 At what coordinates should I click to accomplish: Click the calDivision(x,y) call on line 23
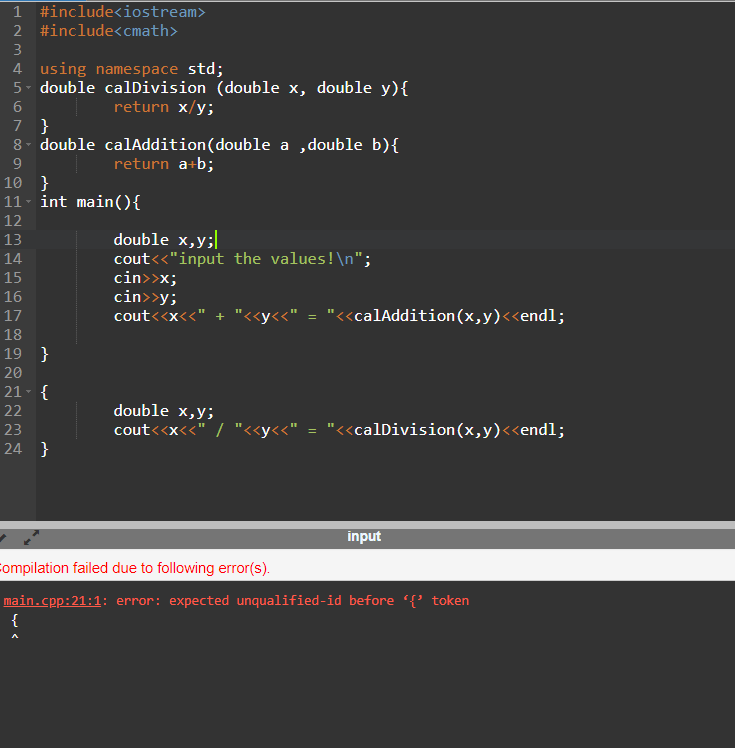coord(427,430)
